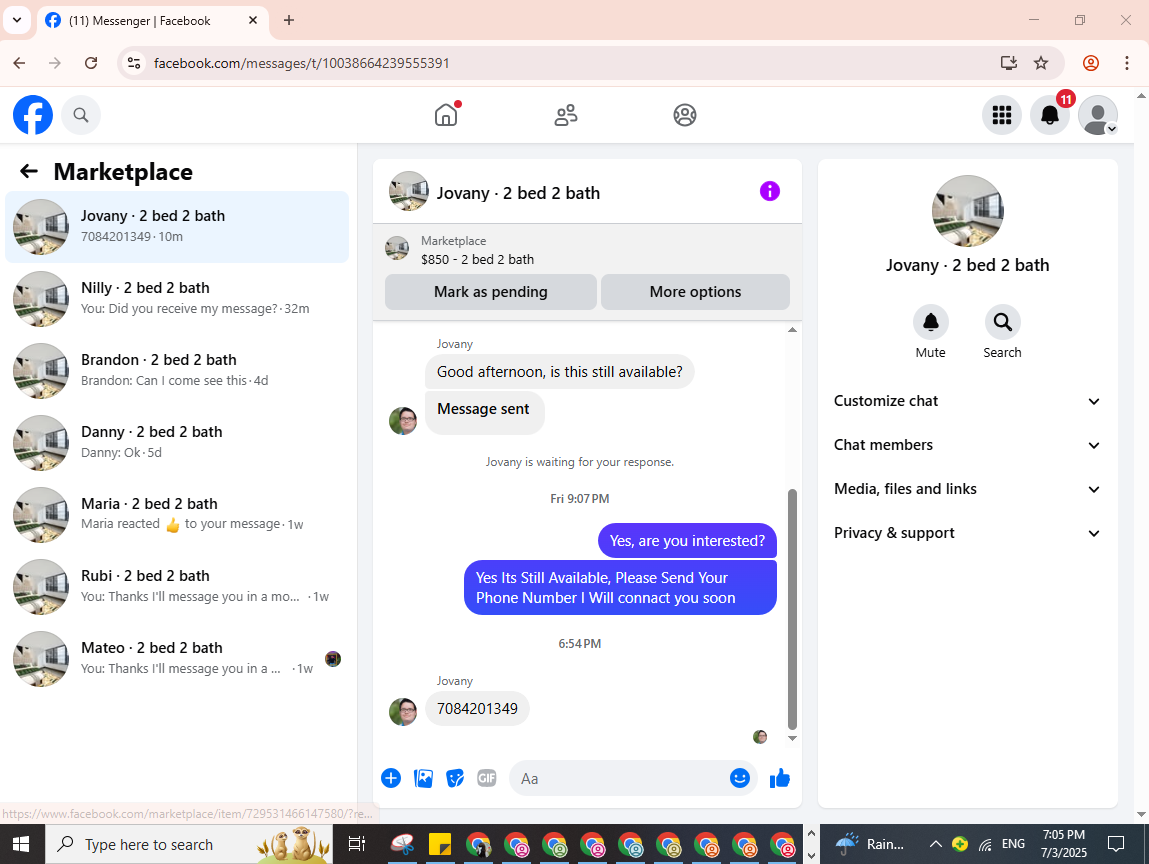Click chat scroll up arrow
The height and width of the screenshot is (864, 1149).
tap(792, 330)
